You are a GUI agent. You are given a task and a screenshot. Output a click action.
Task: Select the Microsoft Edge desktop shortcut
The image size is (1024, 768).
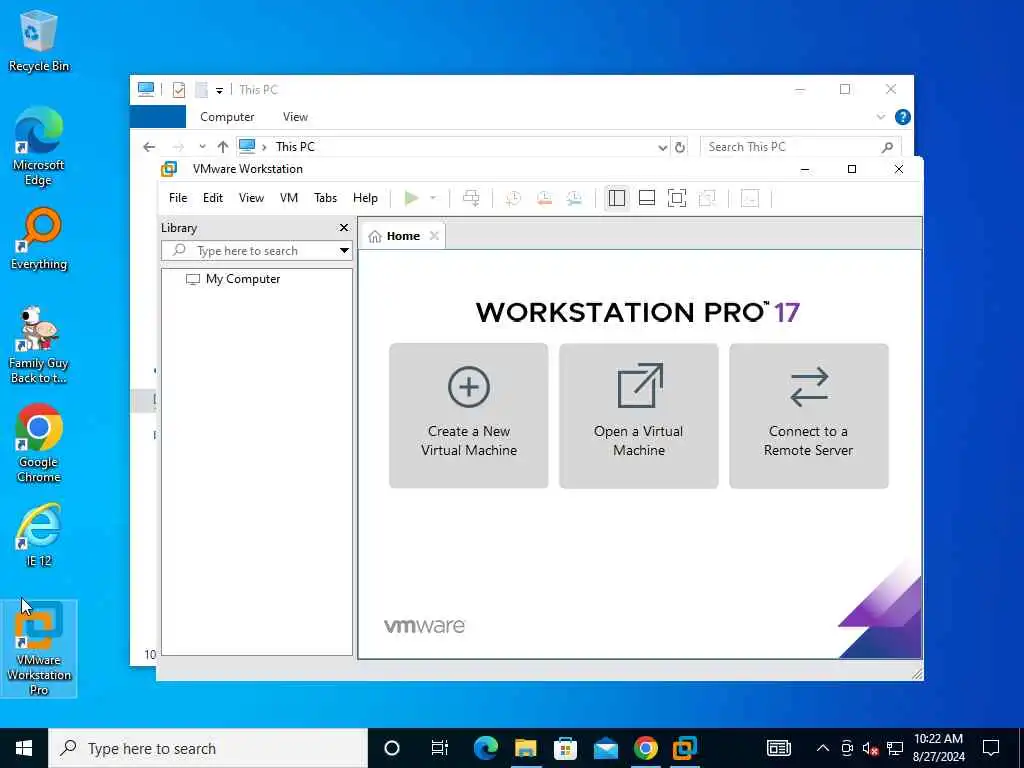tap(39, 146)
